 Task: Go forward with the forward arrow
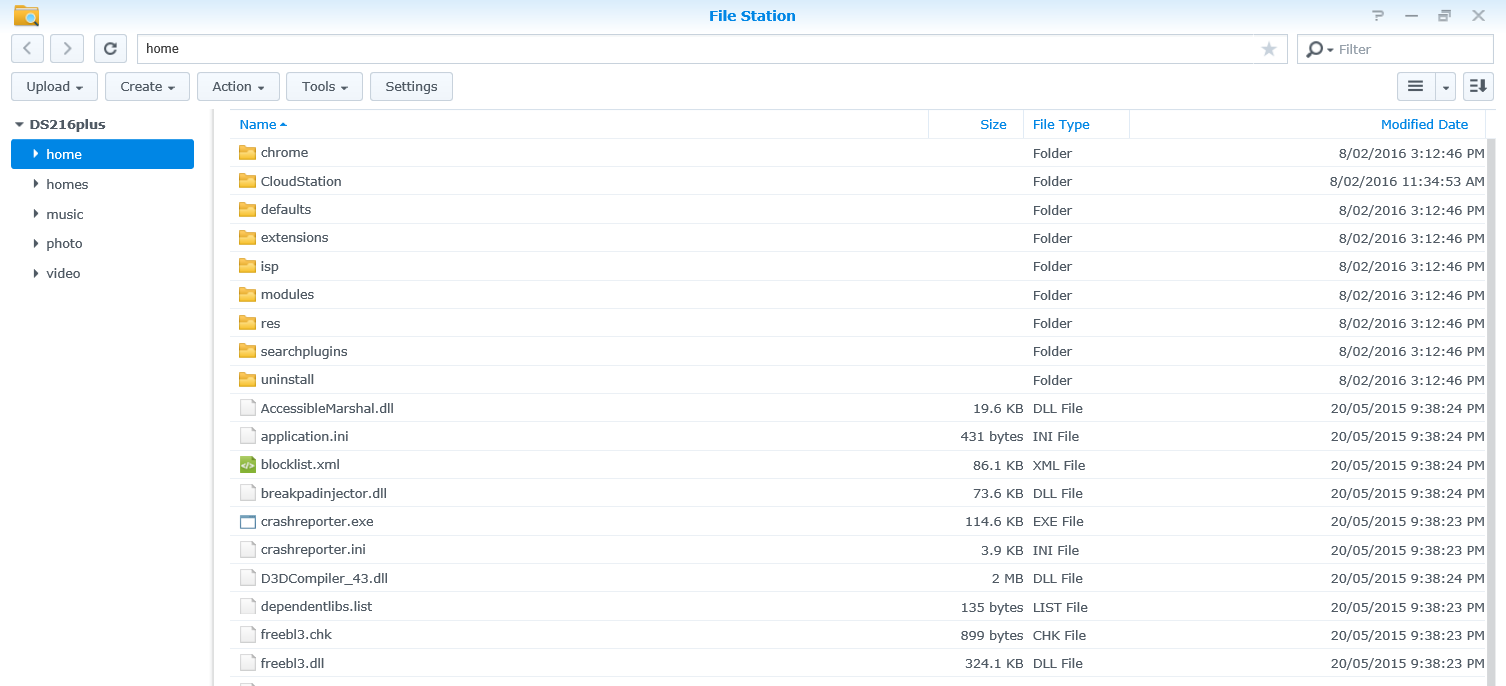(x=66, y=48)
